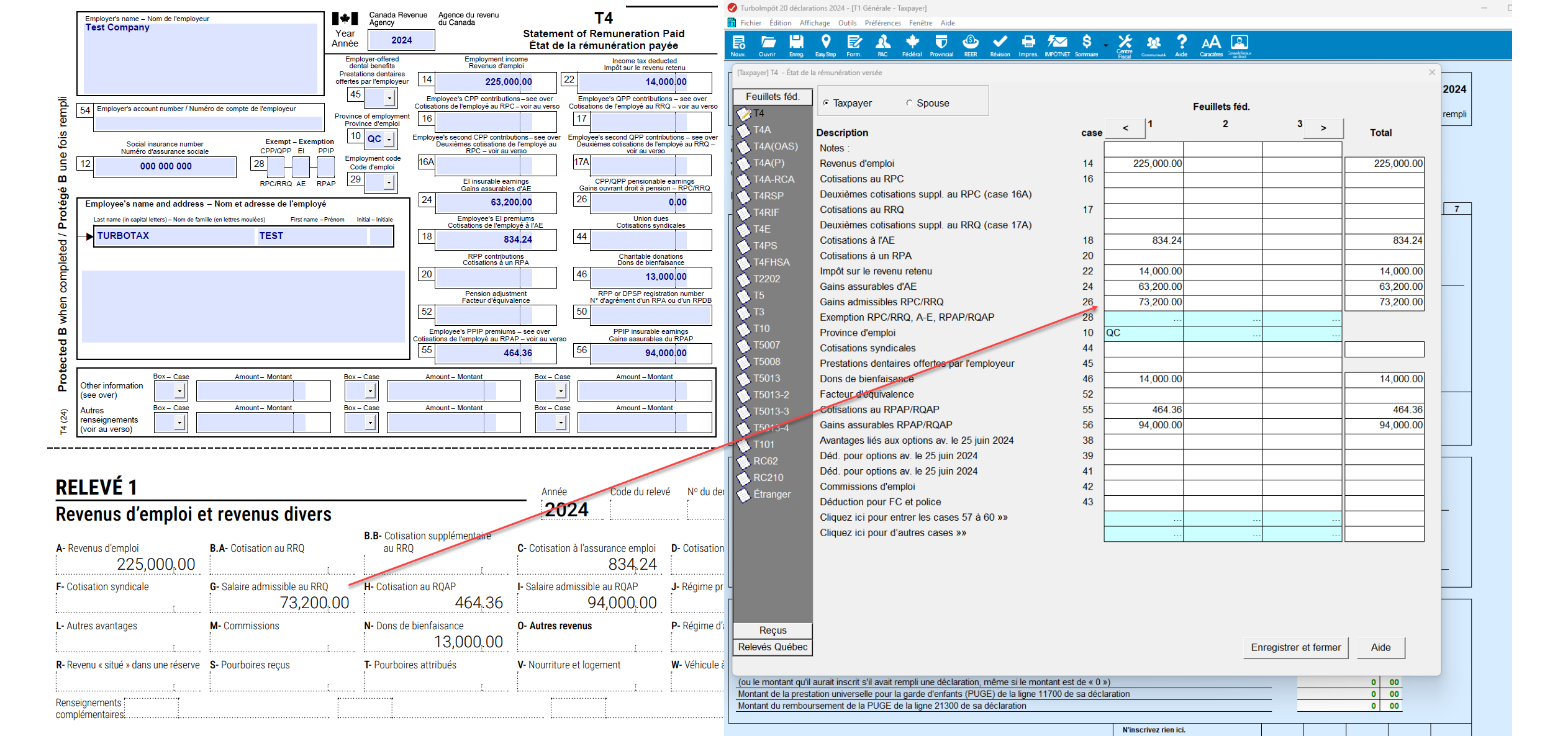Screen dimensions: 1568x736
Task: Click the T4 Year 2024 field
Action: click(401, 40)
